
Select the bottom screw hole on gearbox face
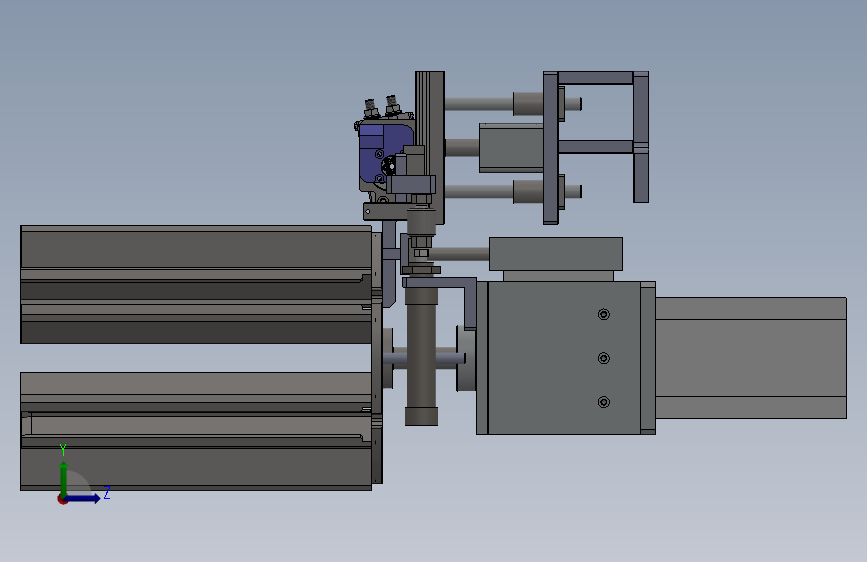point(604,402)
